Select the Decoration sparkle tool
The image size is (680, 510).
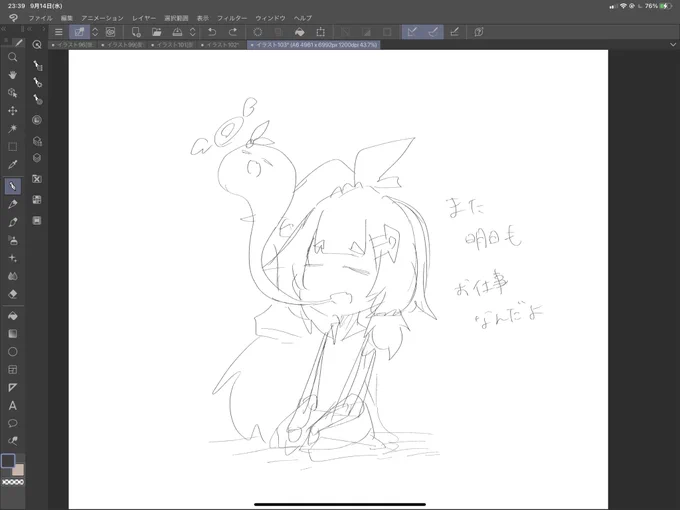[13, 258]
